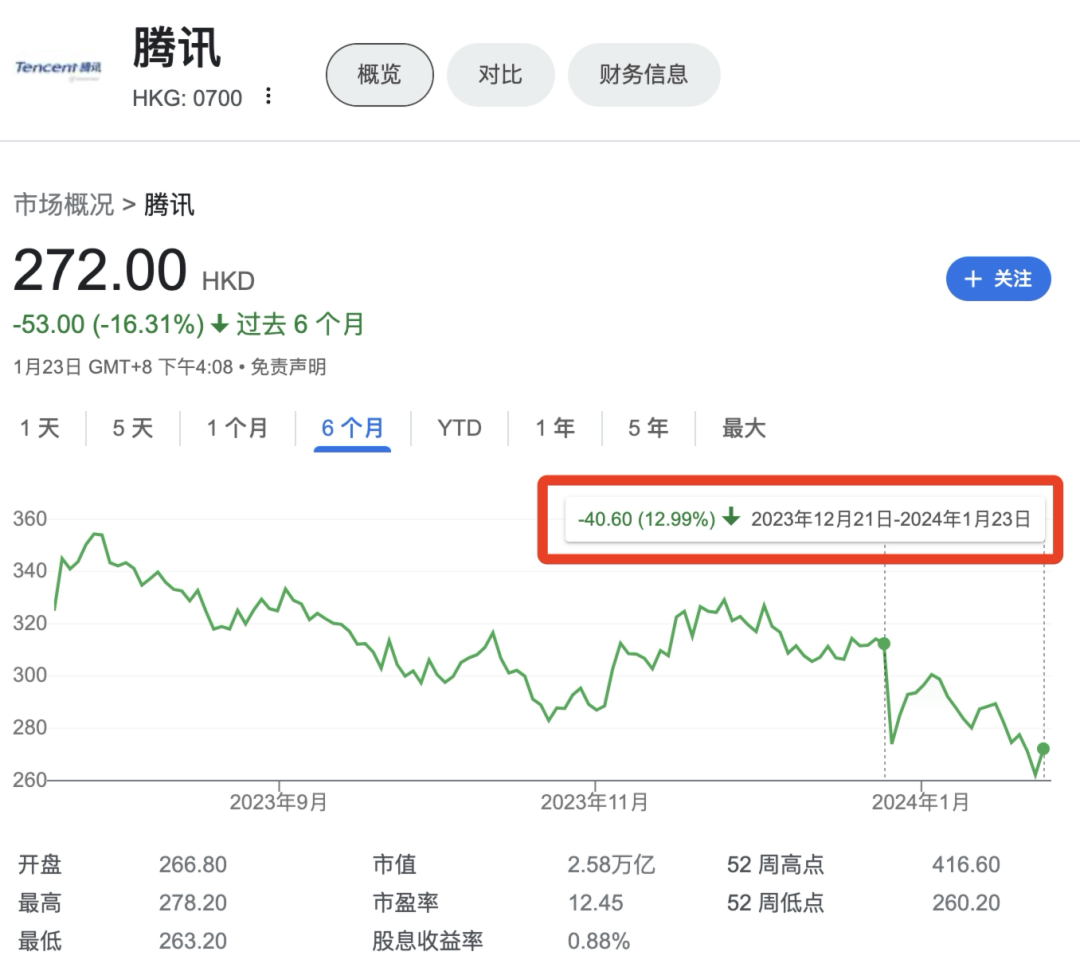Click the -53.00 (-16.31%) change text

coord(109,324)
